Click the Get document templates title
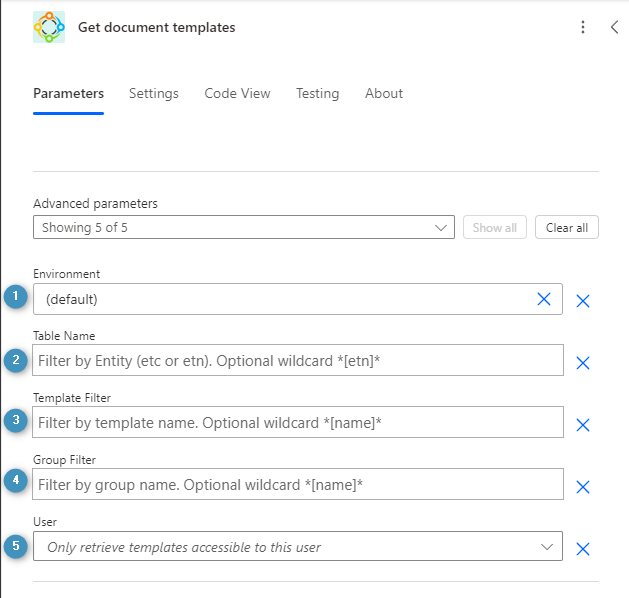The image size is (629, 598). point(156,27)
